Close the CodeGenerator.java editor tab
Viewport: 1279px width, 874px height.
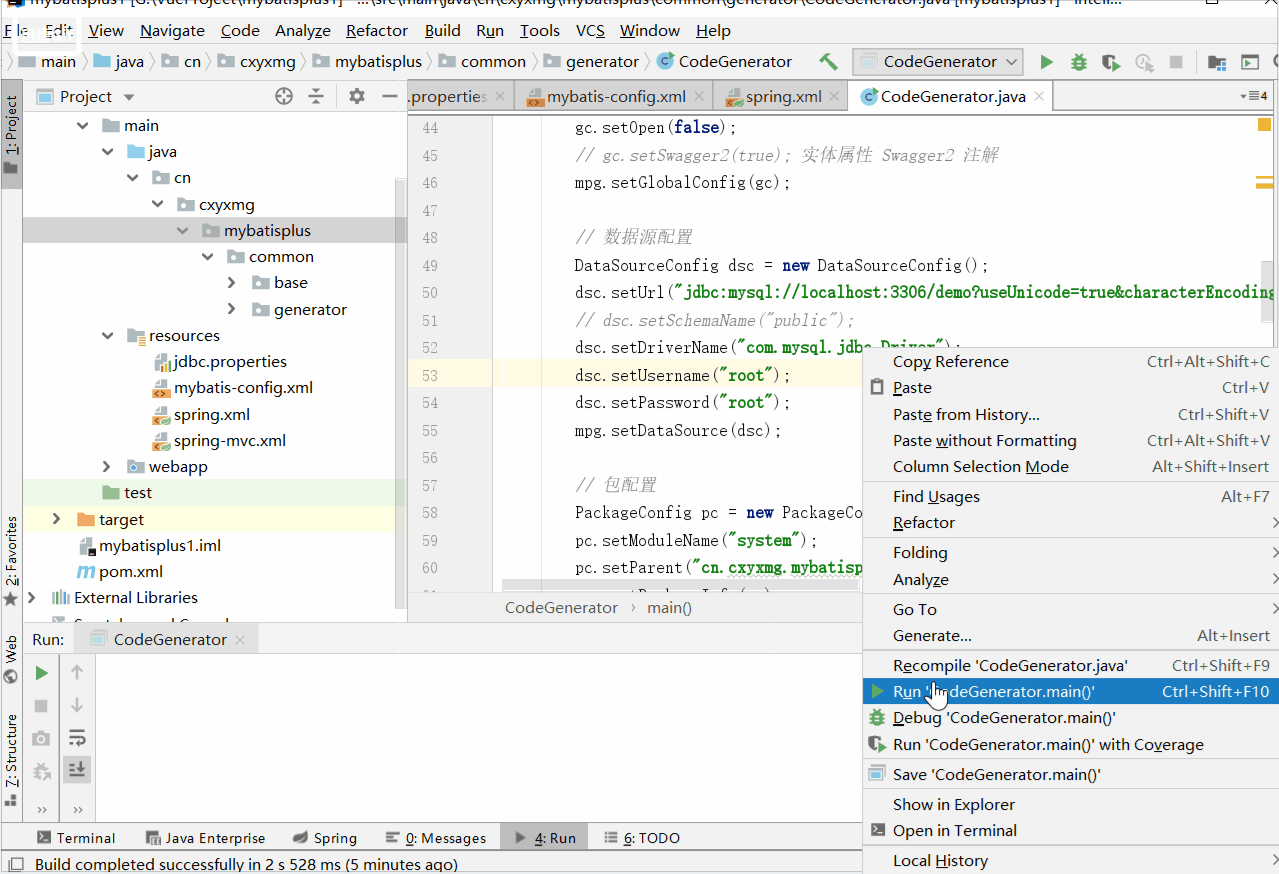coord(1039,96)
